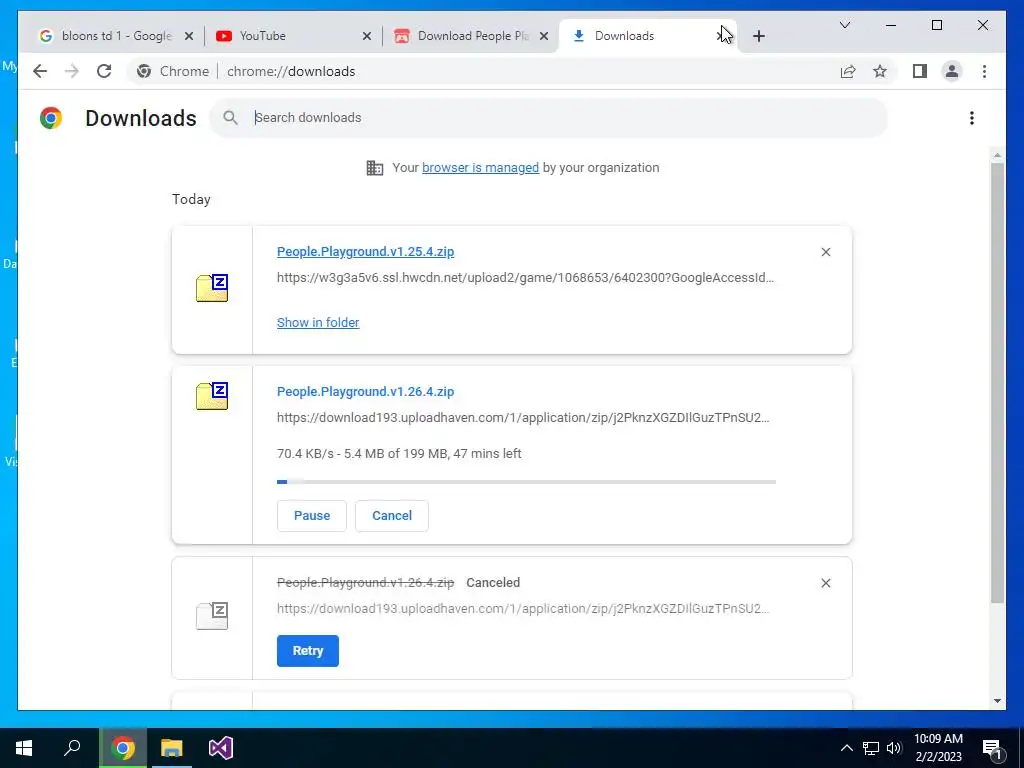Click the zip icon of the downloading v1.26.4 file

[212, 396]
